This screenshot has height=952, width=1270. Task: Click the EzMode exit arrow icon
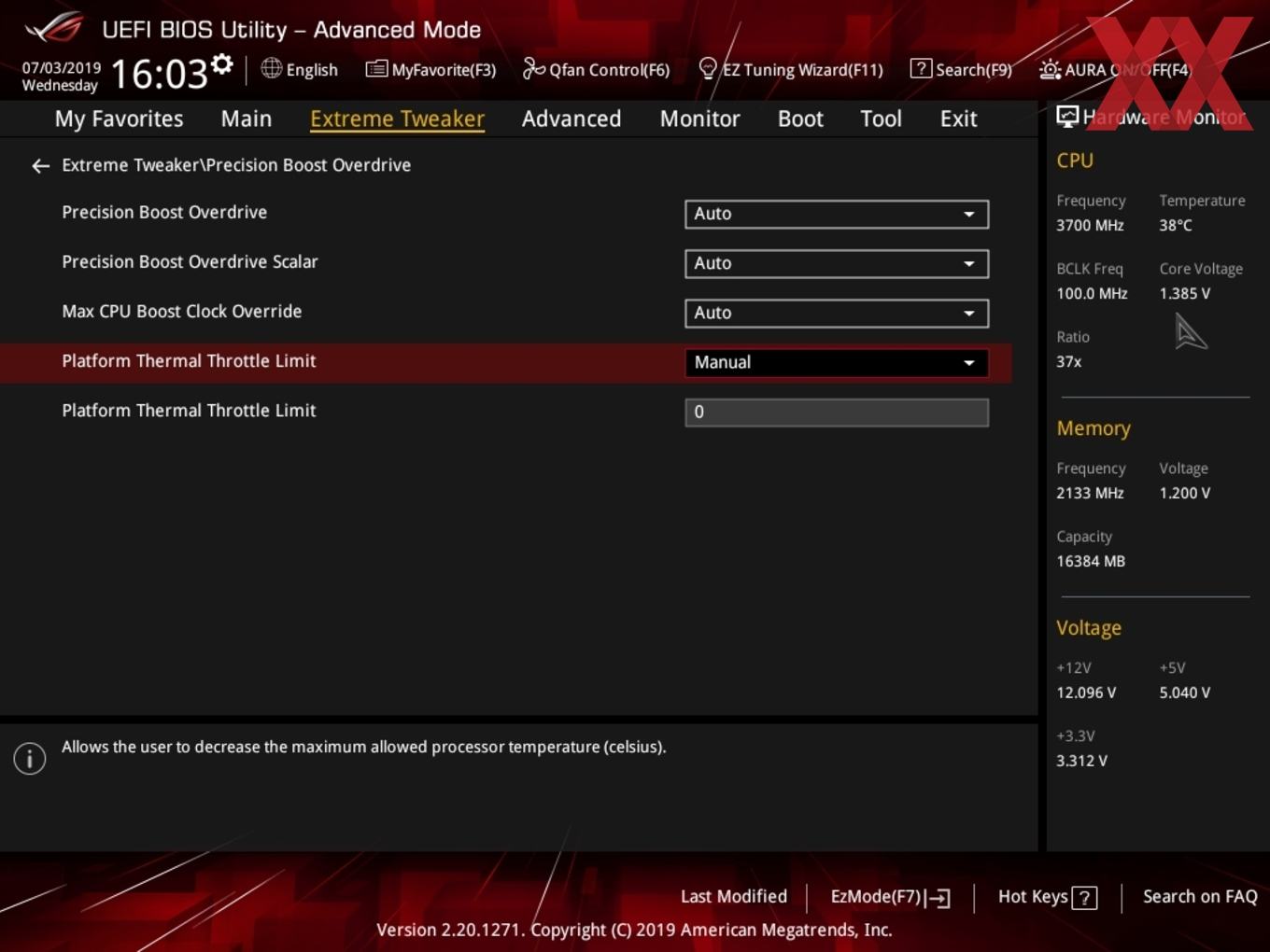coord(939,898)
